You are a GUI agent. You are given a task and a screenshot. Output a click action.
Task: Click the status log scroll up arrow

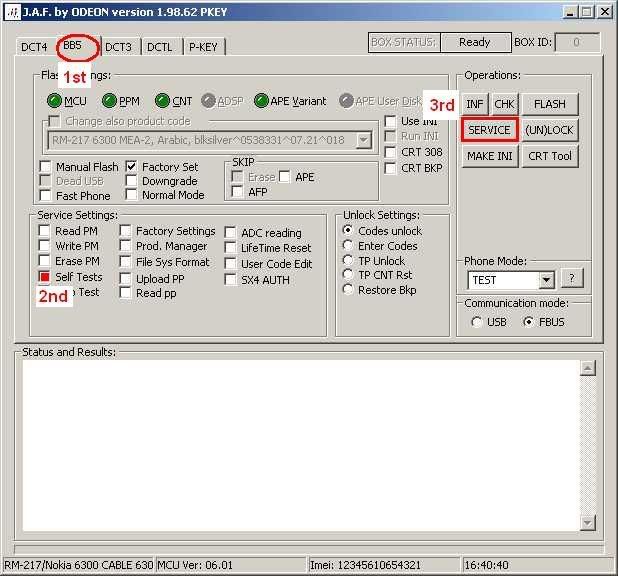588,368
